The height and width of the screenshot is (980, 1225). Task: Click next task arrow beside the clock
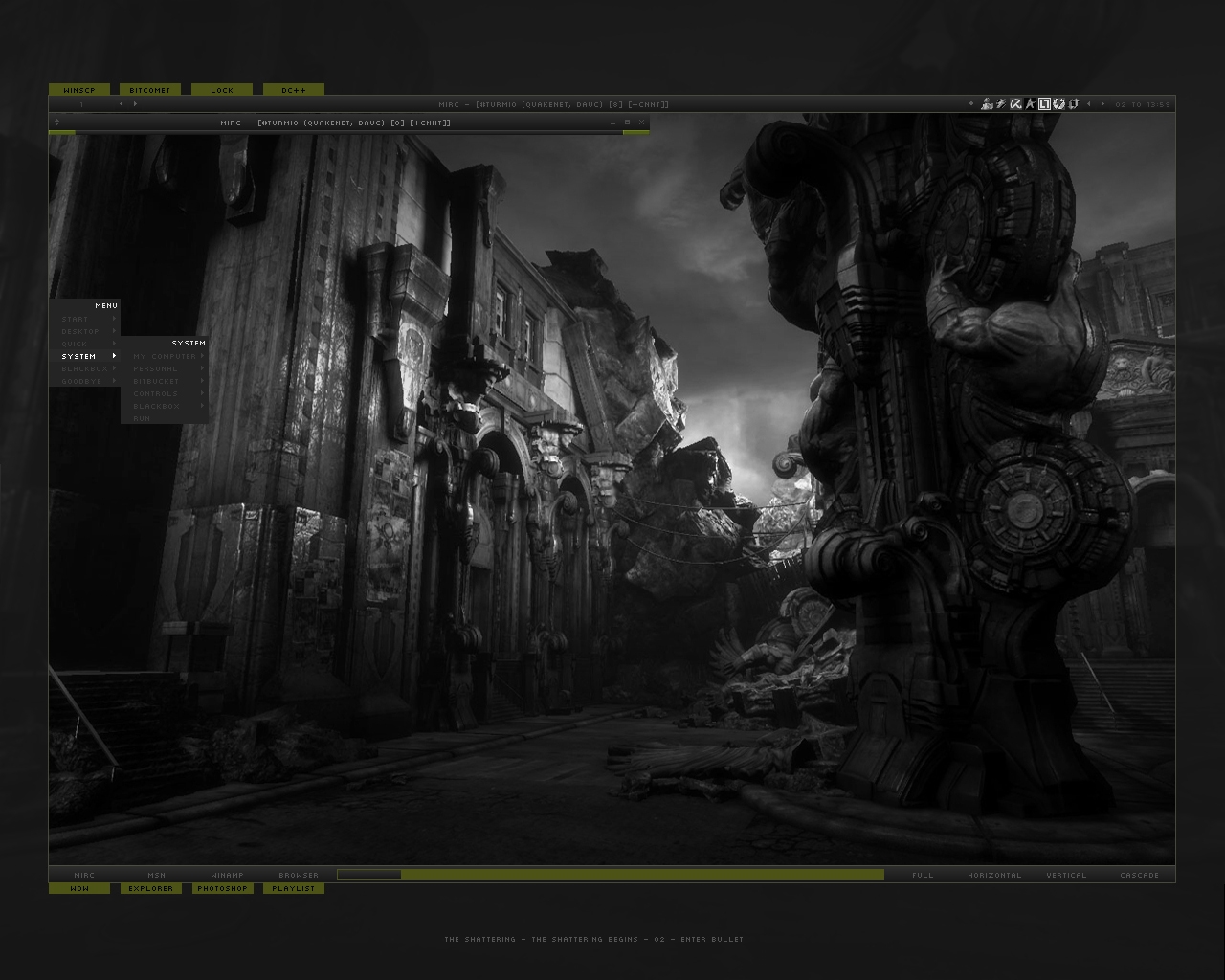[1102, 104]
